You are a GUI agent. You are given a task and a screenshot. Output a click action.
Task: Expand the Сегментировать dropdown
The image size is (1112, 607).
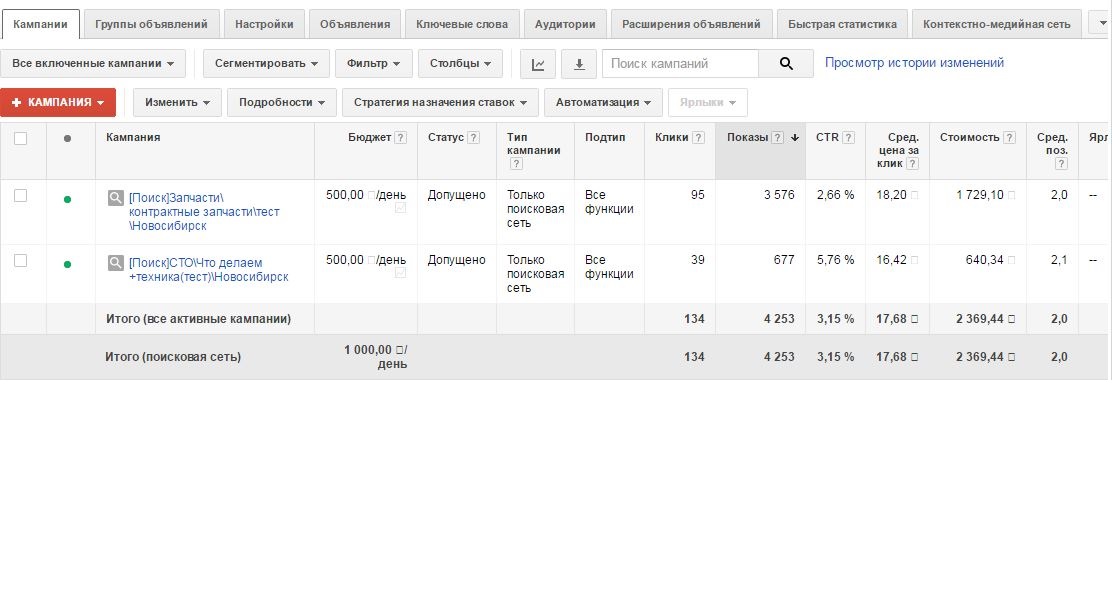(266, 64)
